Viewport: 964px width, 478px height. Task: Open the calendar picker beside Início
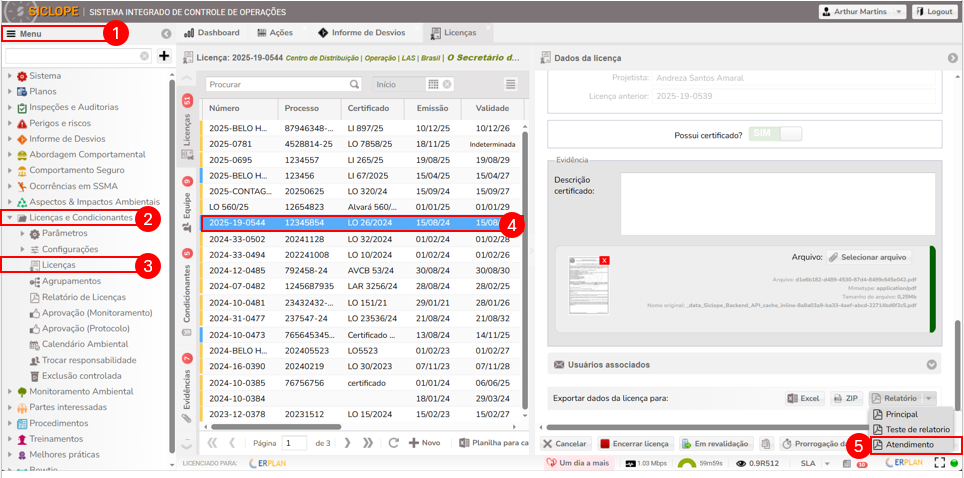[x=447, y=85]
